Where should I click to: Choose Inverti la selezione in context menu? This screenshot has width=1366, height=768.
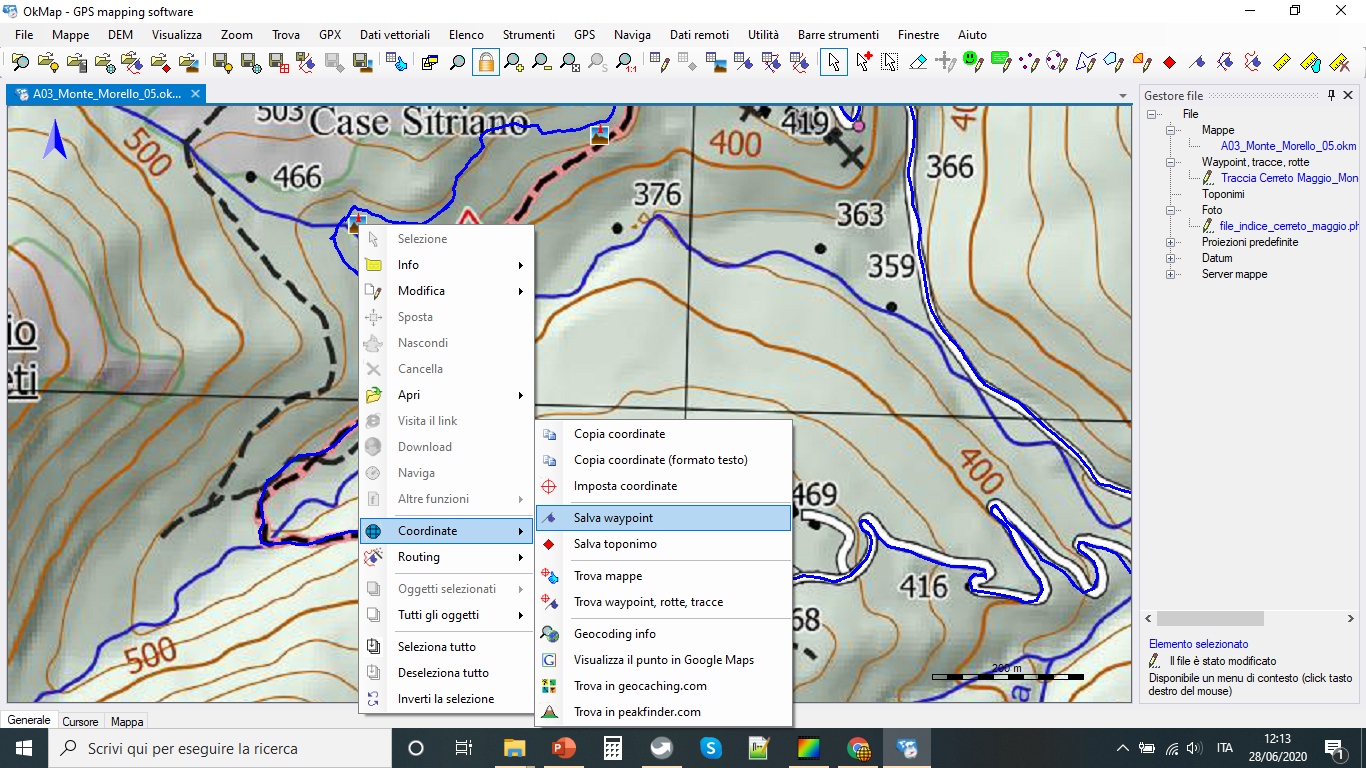point(446,699)
